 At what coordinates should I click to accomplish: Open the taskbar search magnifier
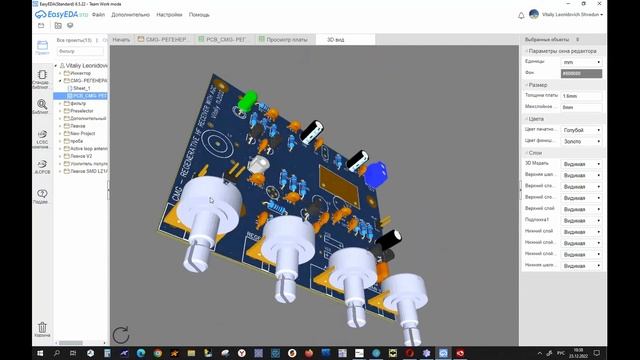click(57, 353)
